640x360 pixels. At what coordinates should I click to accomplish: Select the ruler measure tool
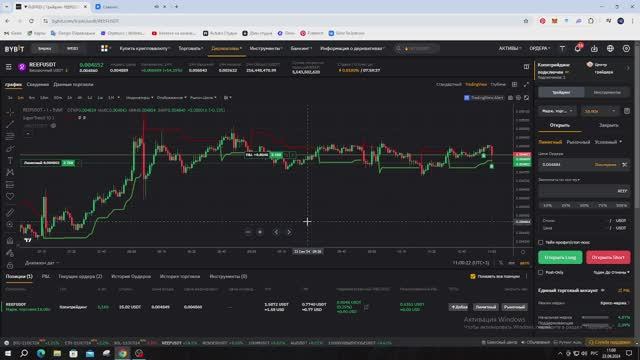point(10,212)
